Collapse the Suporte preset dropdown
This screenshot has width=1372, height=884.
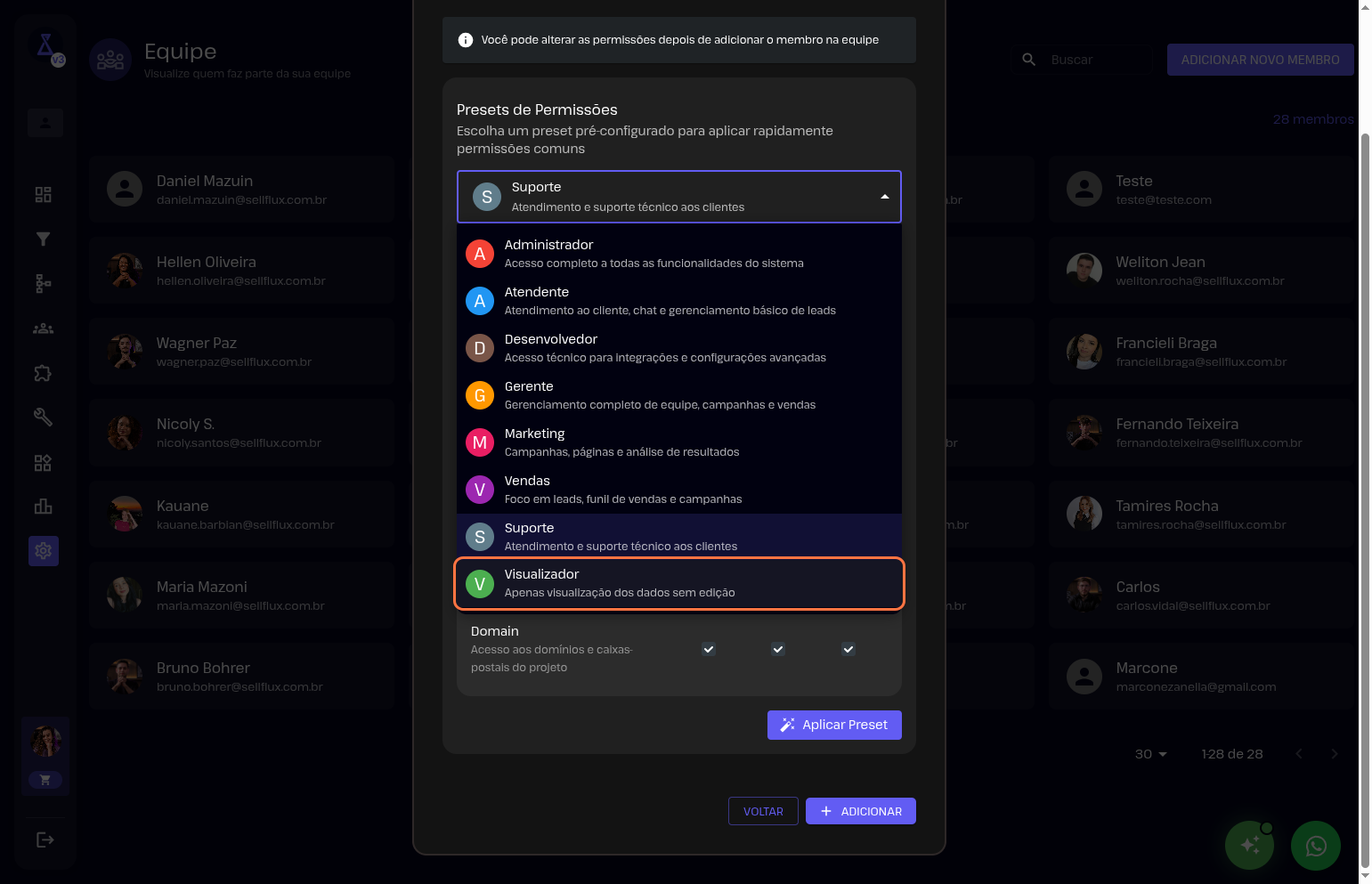(884, 197)
